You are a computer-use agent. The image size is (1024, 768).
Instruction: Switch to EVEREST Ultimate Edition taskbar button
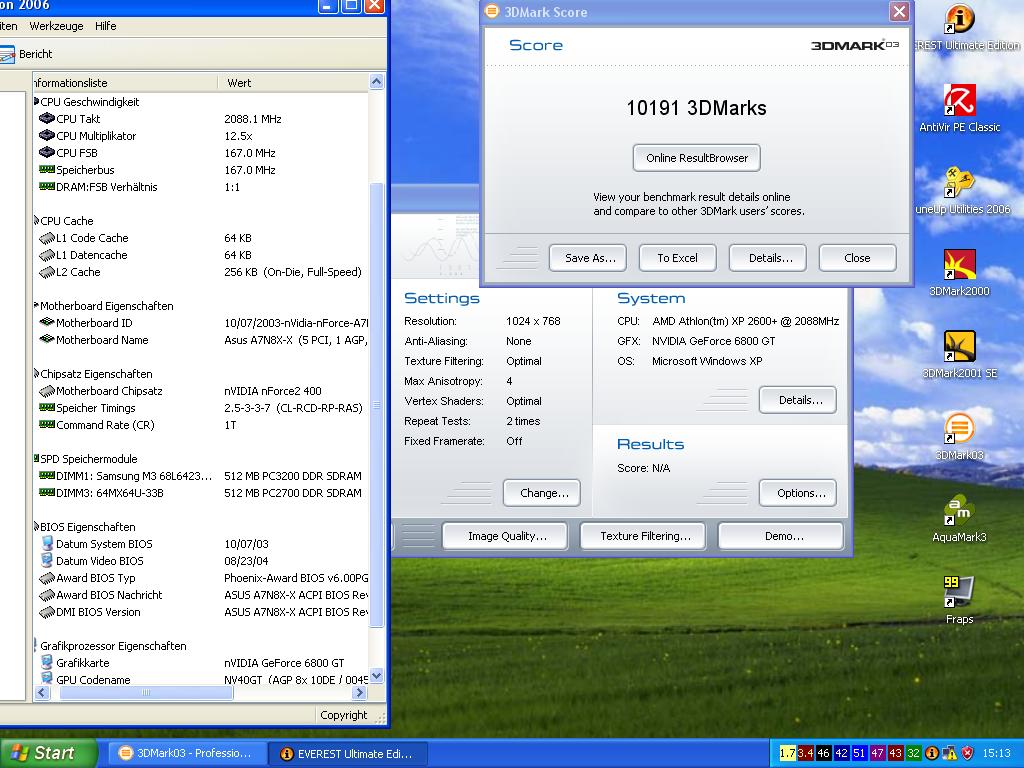[348, 753]
